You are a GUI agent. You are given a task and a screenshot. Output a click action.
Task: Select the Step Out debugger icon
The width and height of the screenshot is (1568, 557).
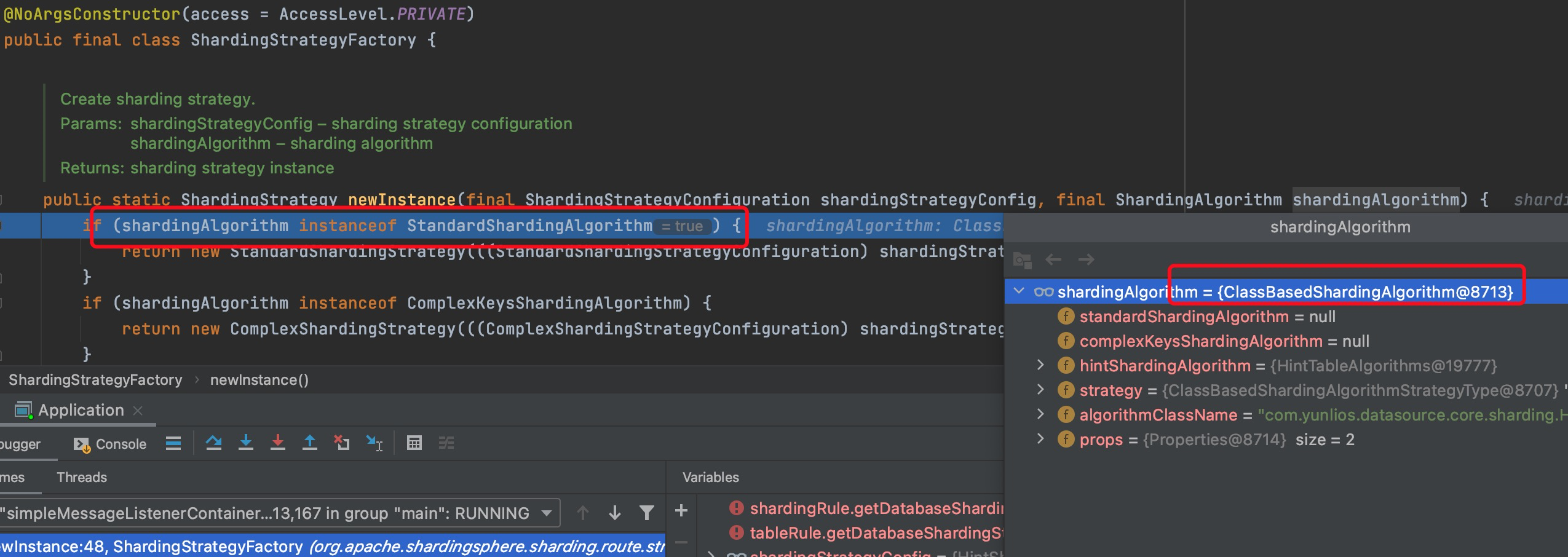pyautogui.click(x=310, y=443)
